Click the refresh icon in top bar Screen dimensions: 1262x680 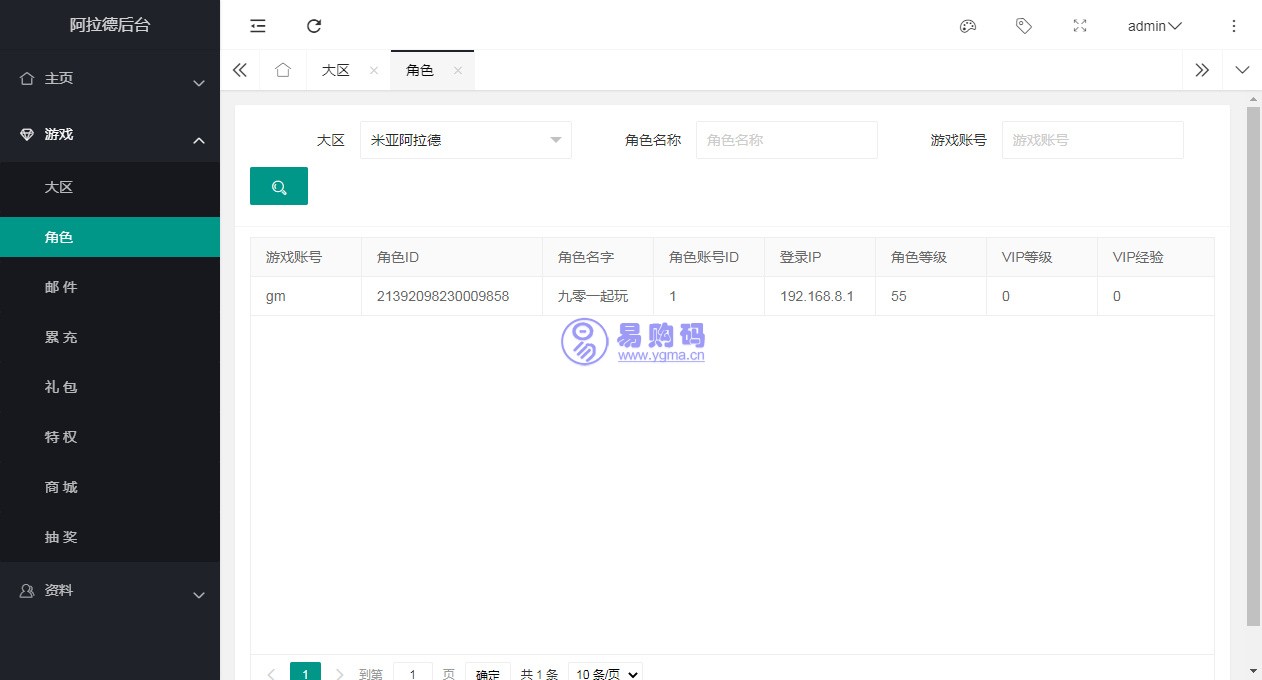[x=314, y=26]
